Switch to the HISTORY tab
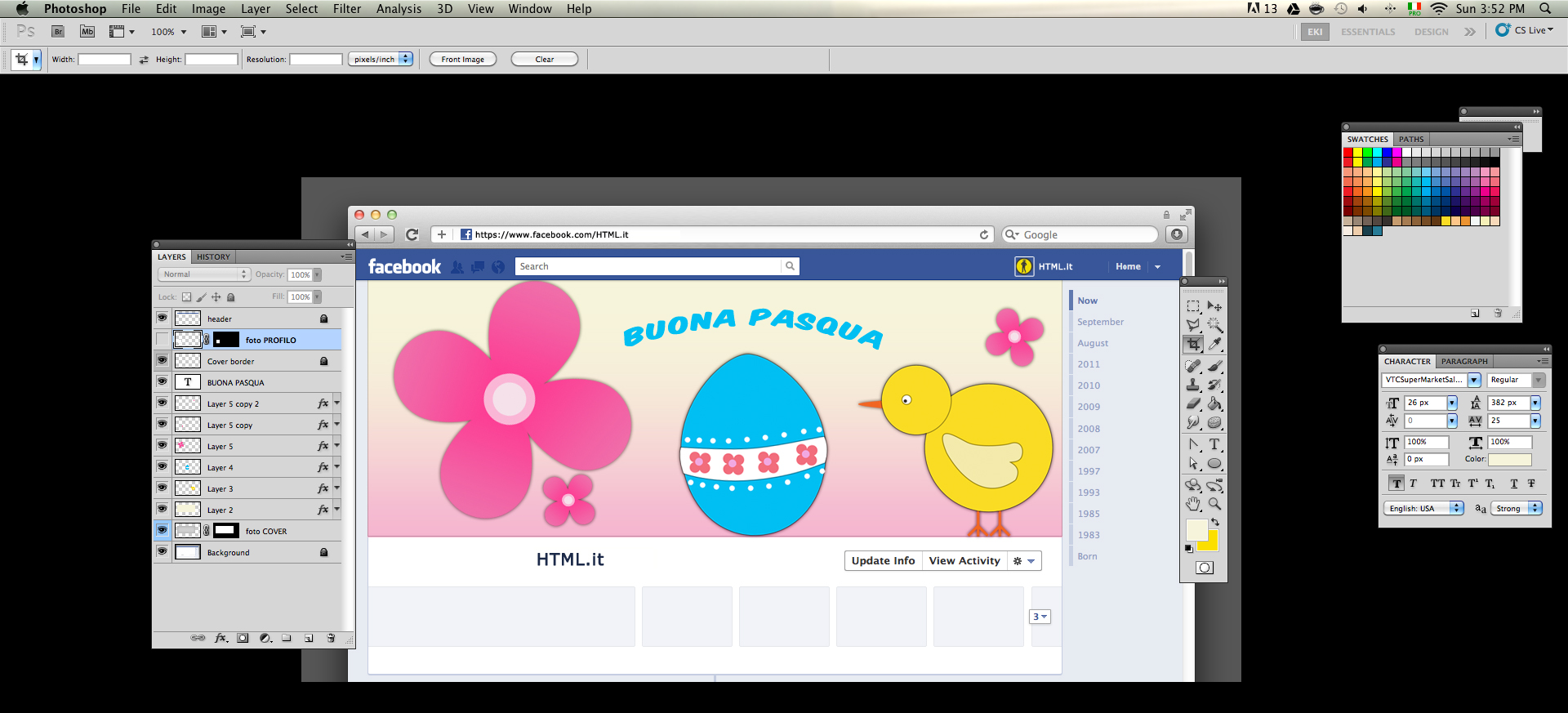1568x713 pixels. (213, 256)
